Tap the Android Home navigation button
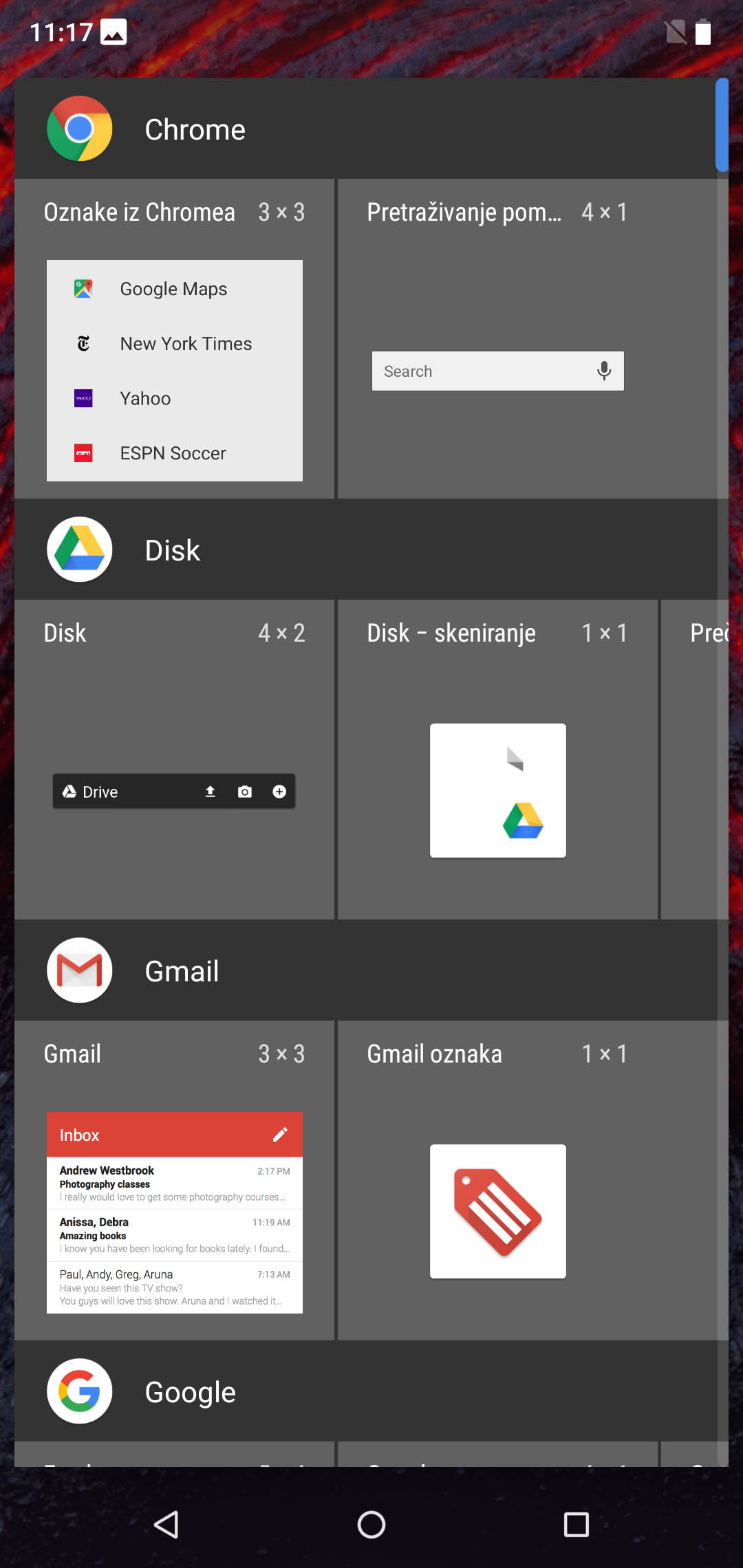Screen dimensions: 743x1568 [x=371, y=1525]
